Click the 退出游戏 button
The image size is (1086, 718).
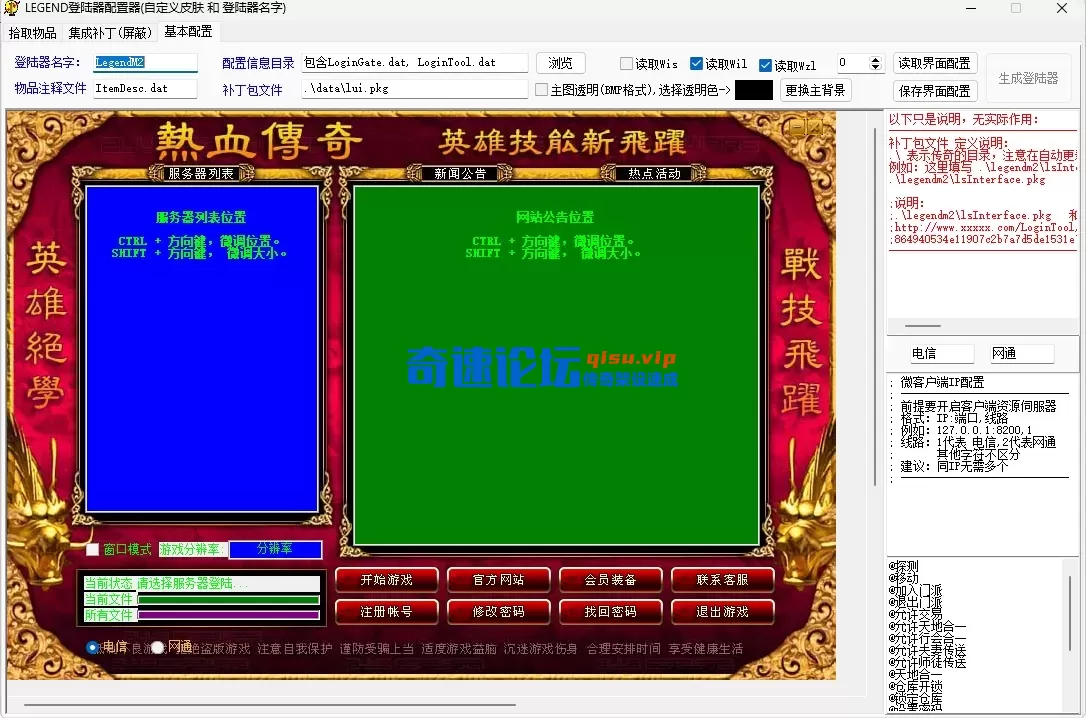(722, 612)
